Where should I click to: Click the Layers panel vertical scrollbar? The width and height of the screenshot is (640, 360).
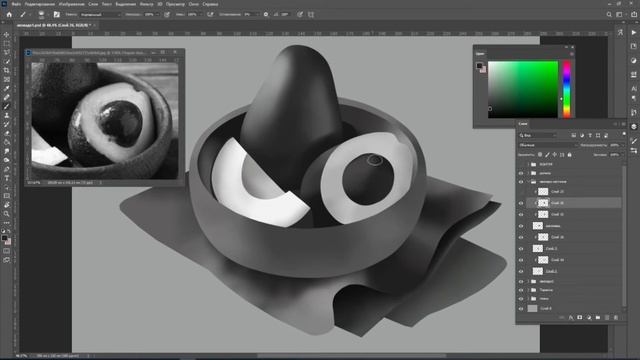[624, 235]
